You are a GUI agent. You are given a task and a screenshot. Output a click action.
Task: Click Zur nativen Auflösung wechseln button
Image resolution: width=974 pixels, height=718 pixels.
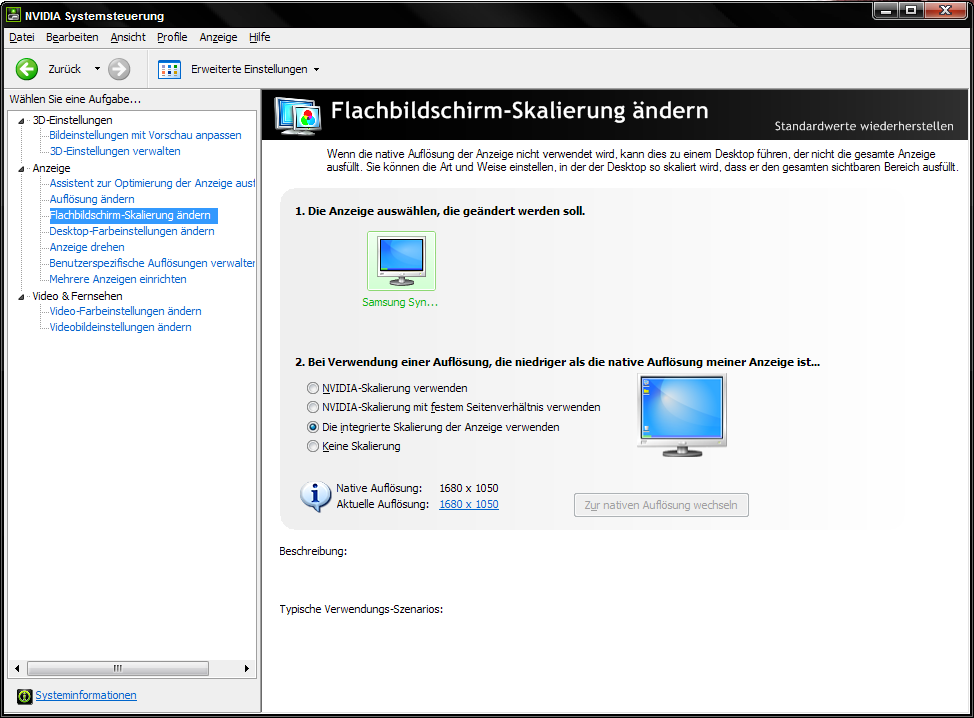tap(661, 505)
